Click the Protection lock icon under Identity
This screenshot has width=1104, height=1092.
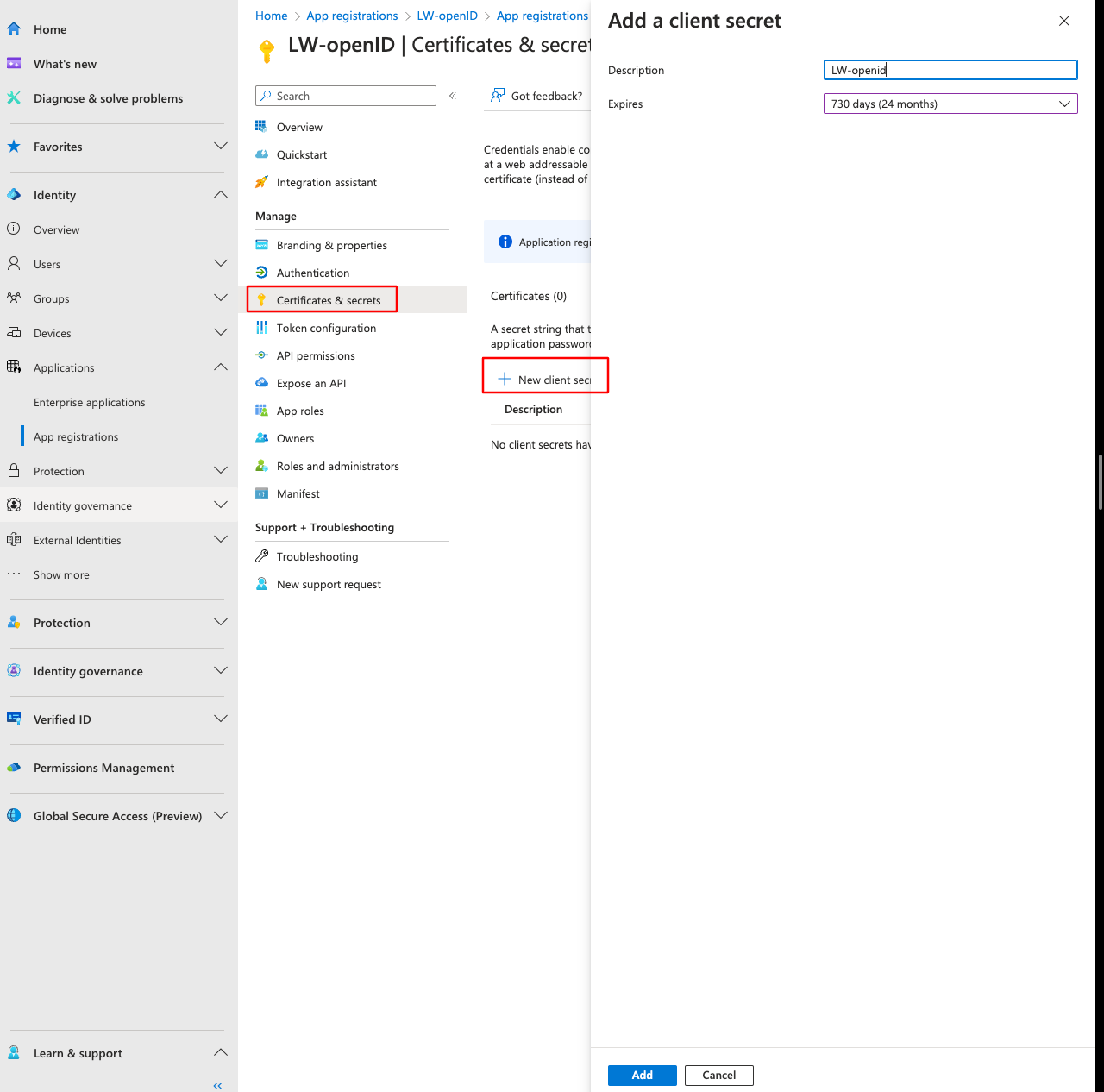14,470
